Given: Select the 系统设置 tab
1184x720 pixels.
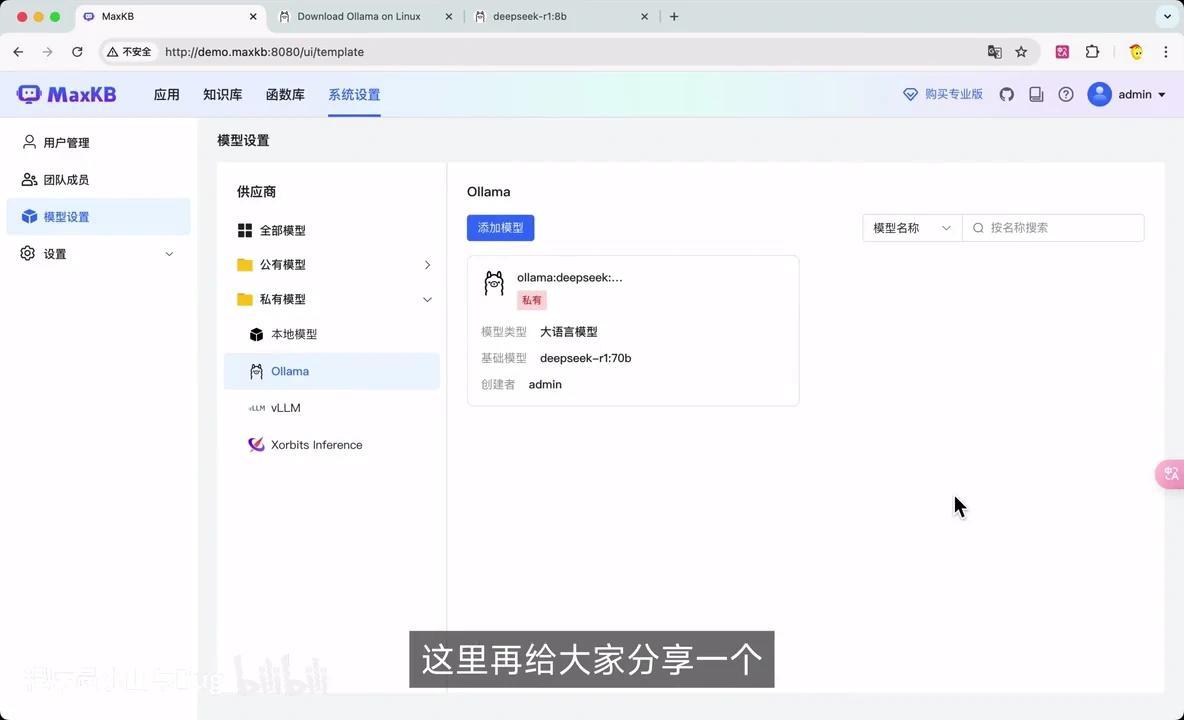Looking at the screenshot, I should click(354, 94).
